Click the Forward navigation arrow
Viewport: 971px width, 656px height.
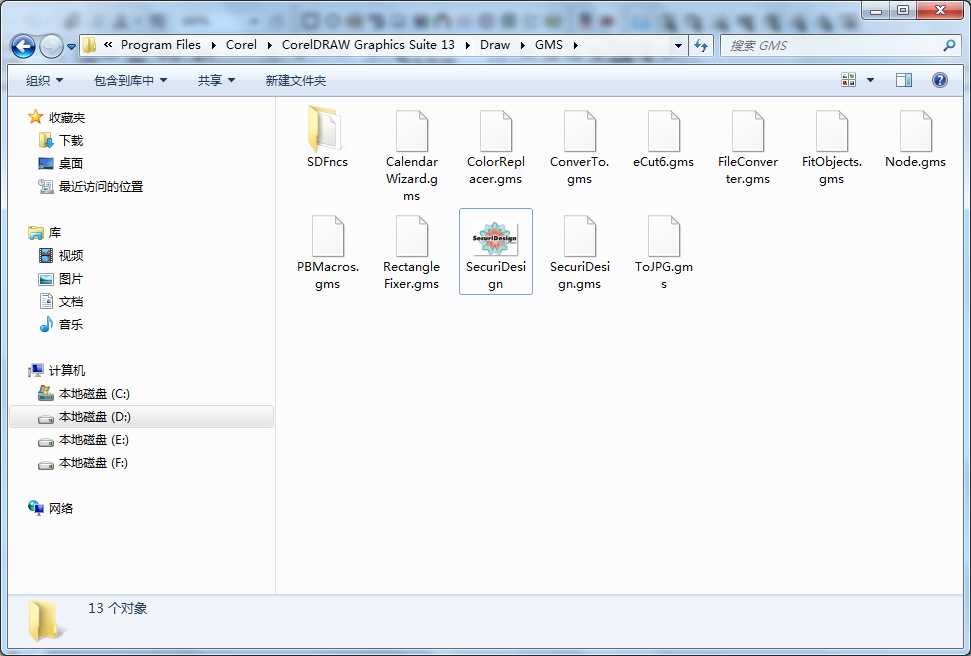(x=51, y=46)
